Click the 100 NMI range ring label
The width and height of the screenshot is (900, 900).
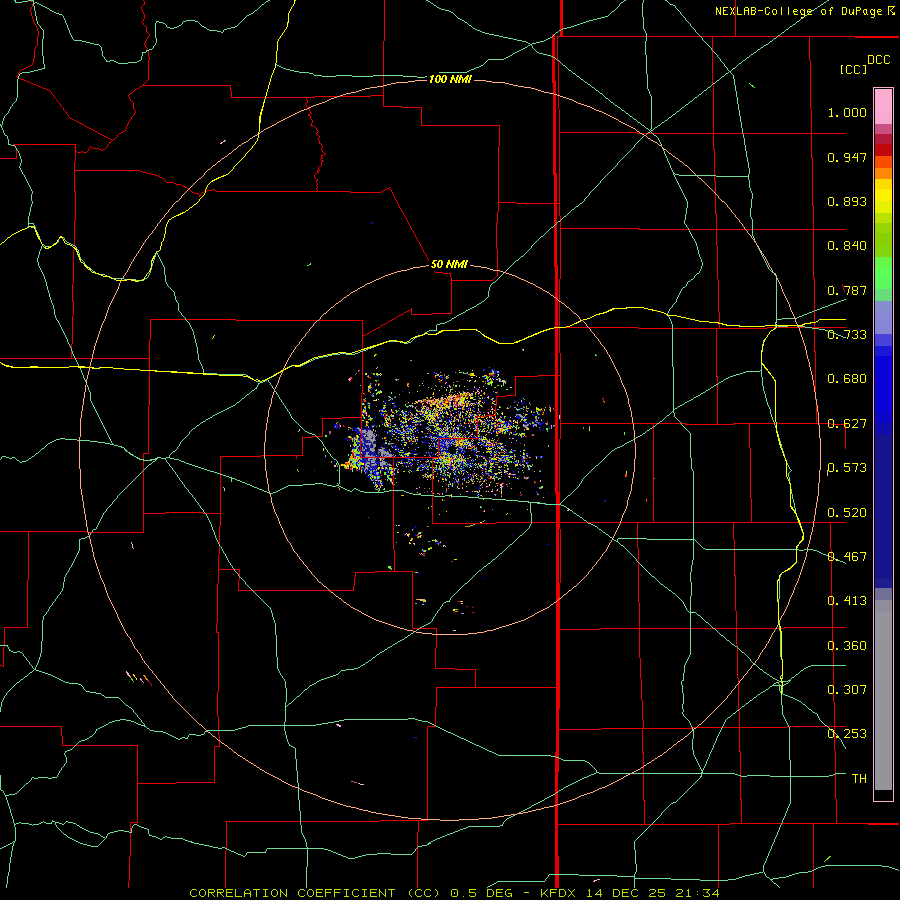point(450,79)
